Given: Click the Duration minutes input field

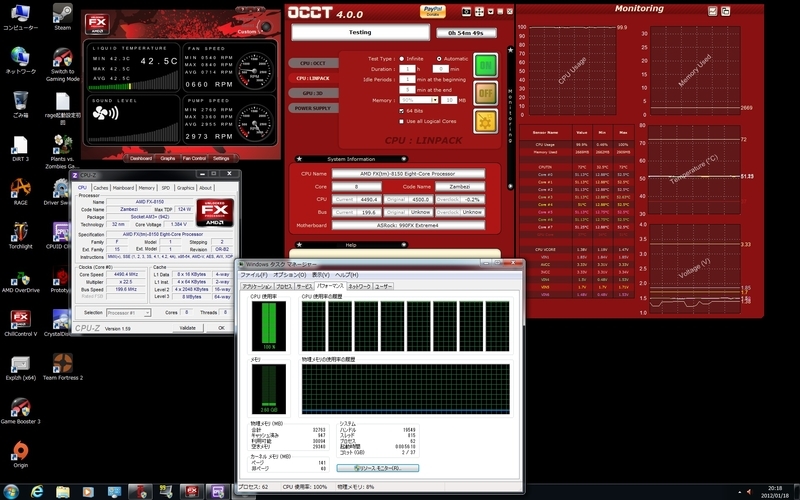Looking at the screenshot, I should [440, 69].
